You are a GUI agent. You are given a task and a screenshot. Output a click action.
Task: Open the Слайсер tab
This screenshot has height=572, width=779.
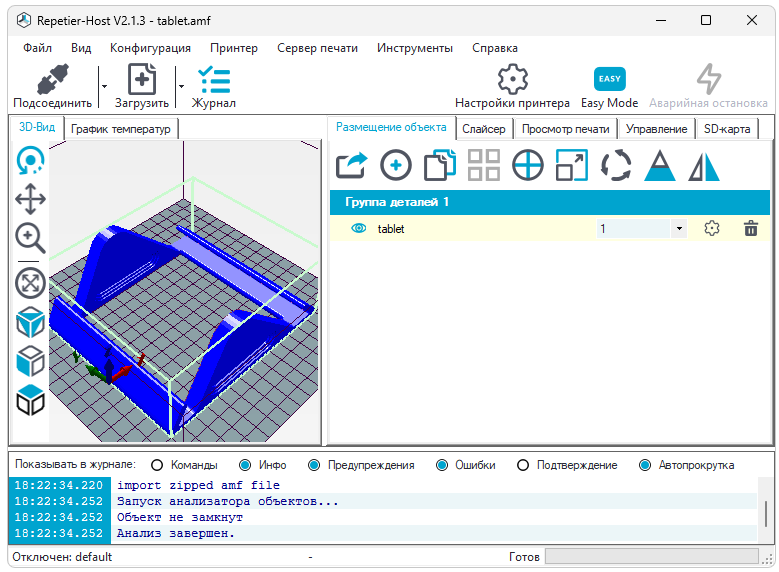tap(484, 129)
